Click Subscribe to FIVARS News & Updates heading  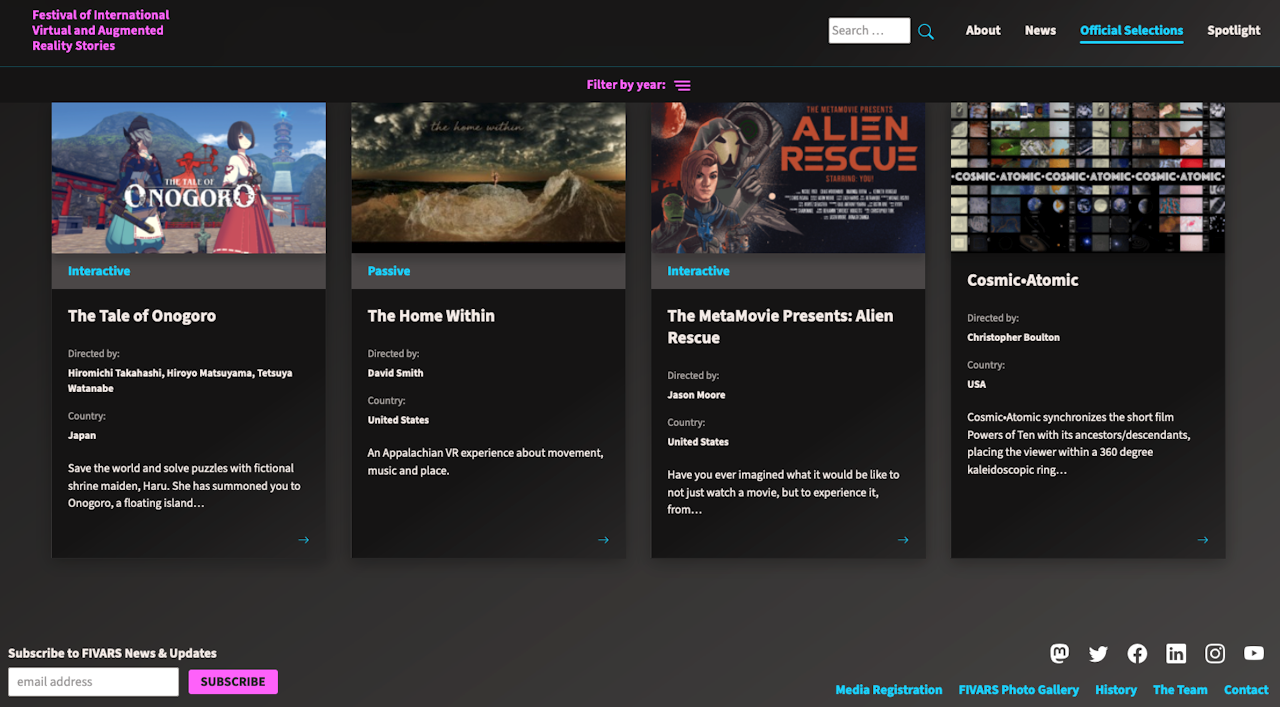[x=112, y=653]
